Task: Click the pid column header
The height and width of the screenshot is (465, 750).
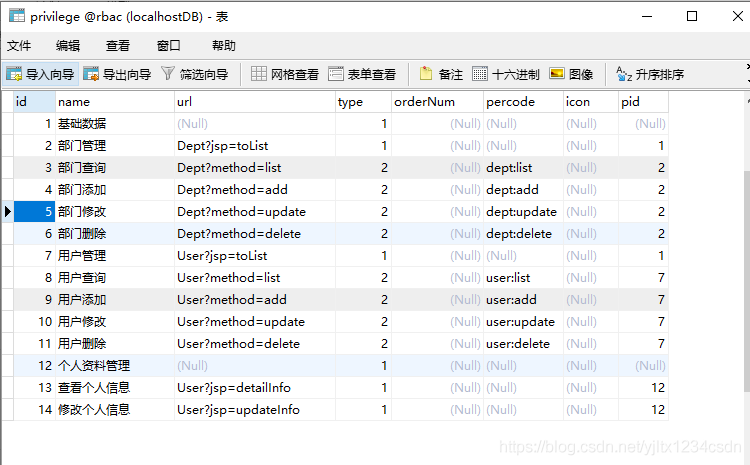Action: click(643, 102)
